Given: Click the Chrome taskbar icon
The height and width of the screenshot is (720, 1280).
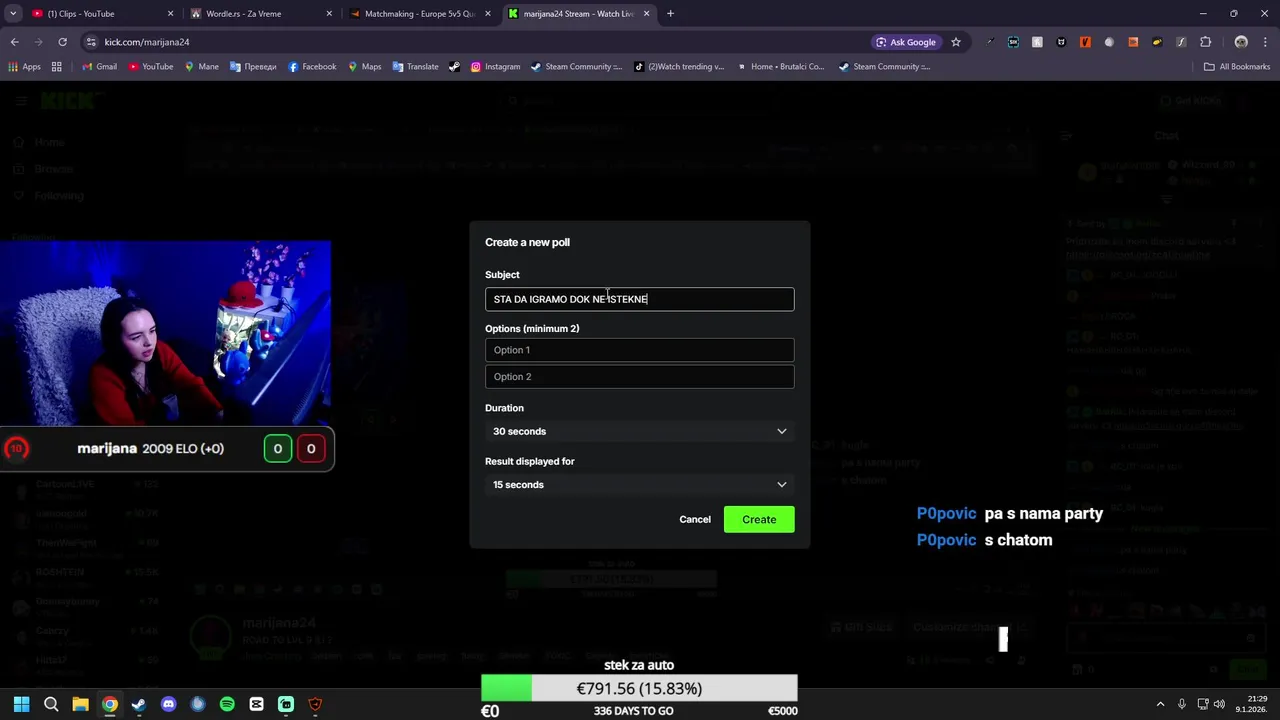Looking at the screenshot, I should click(x=109, y=704).
